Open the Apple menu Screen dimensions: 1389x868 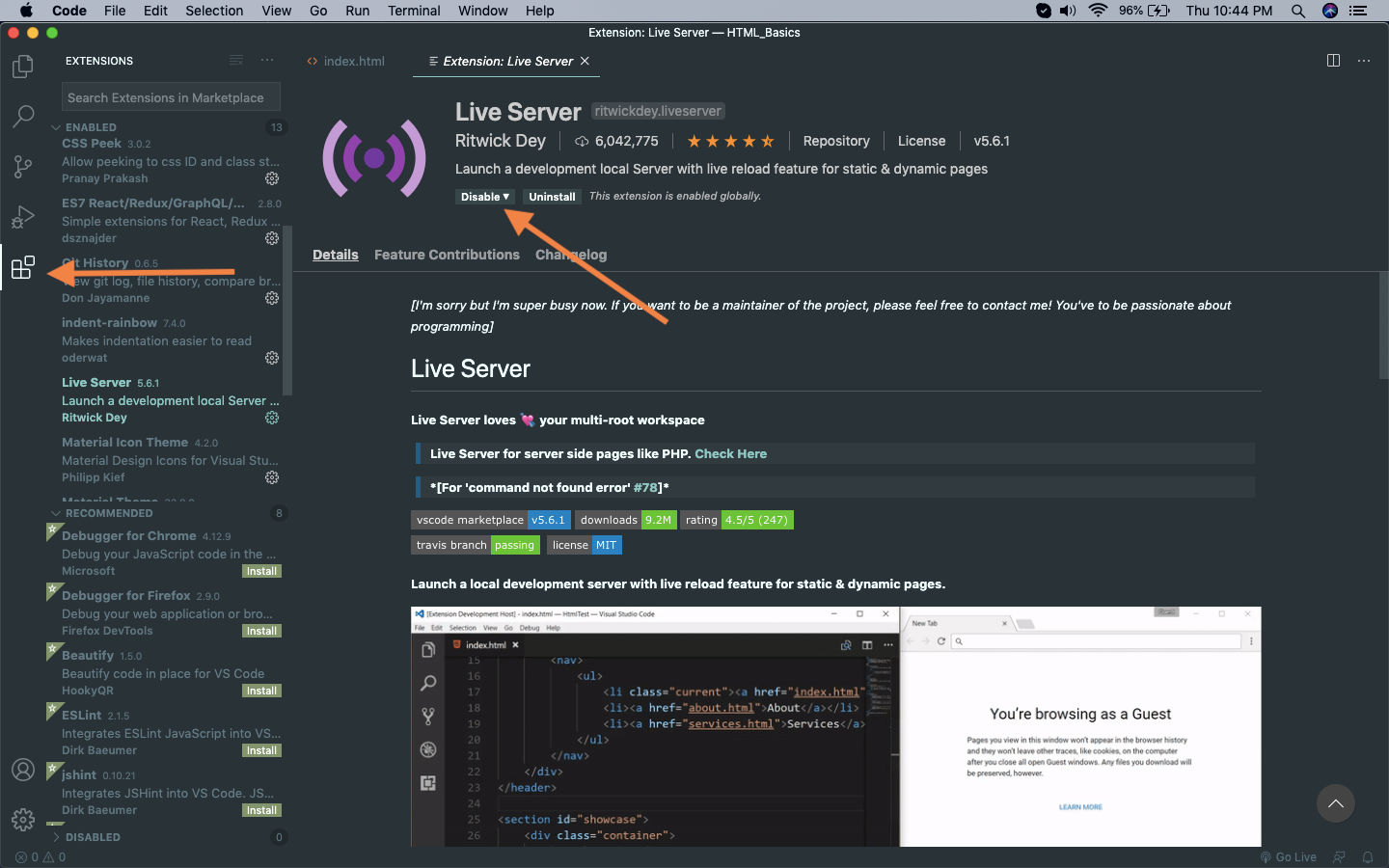[x=26, y=11]
